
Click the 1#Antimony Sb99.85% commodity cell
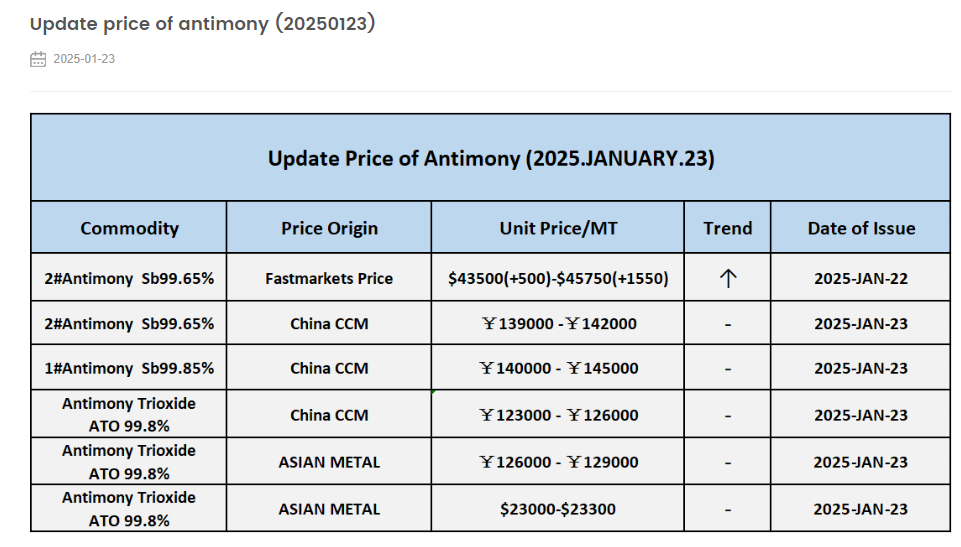coord(129,368)
